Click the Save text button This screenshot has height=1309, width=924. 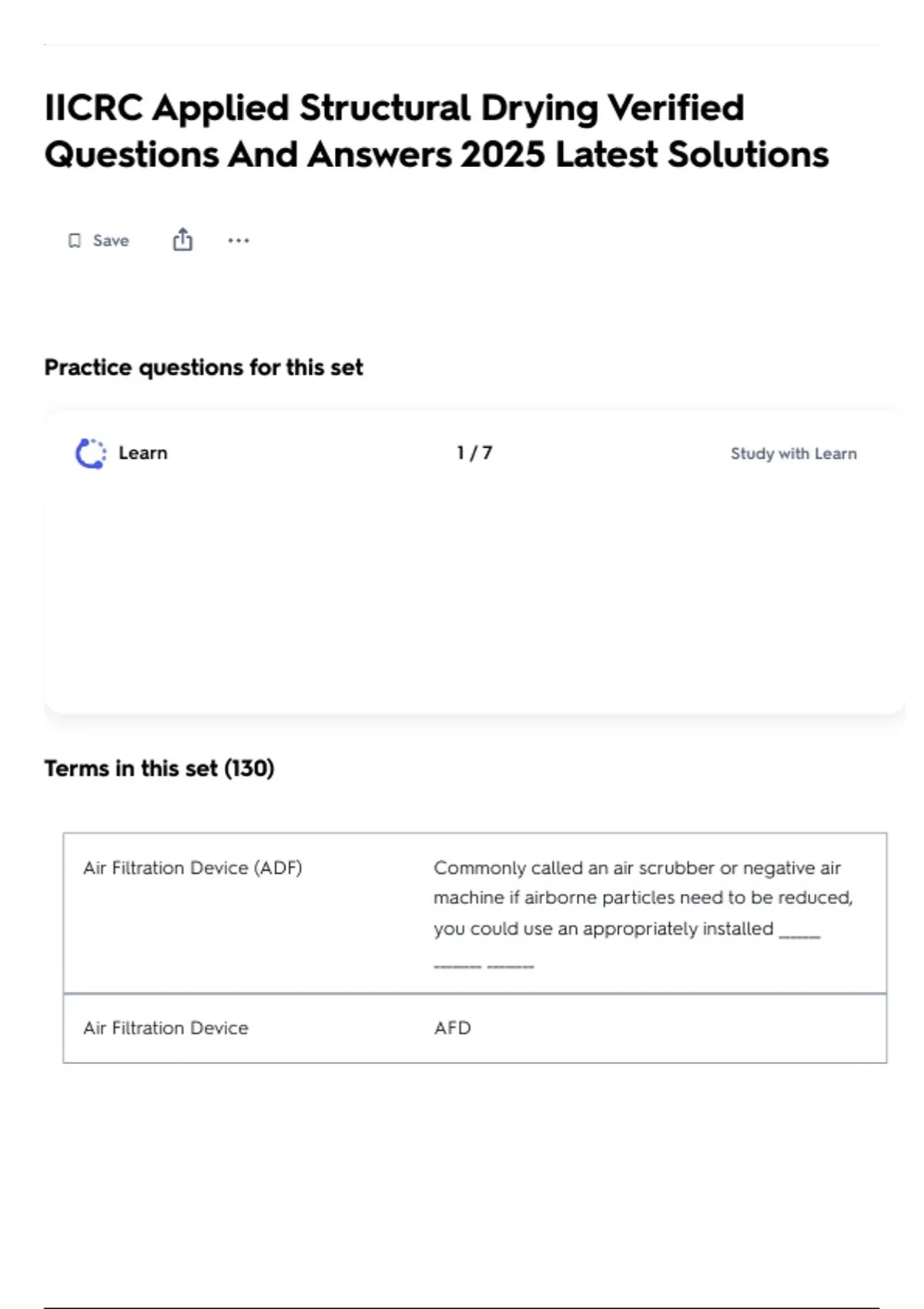[x=111, y=241]
